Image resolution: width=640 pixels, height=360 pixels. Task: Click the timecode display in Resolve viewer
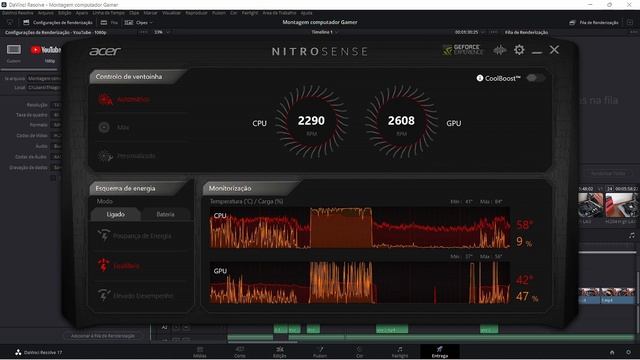(x=467, y=32)
